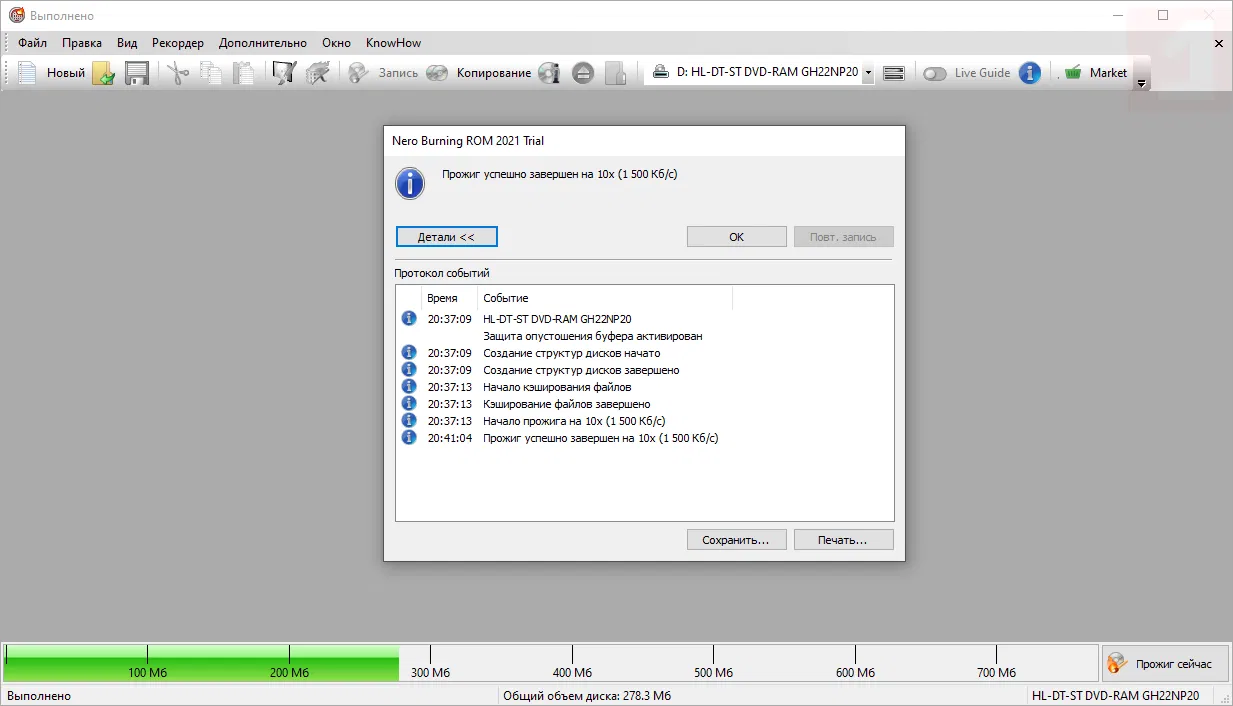This screenshot has width=1233, height=706.
Task: Open the Правка menu
Action: point(82,43)
